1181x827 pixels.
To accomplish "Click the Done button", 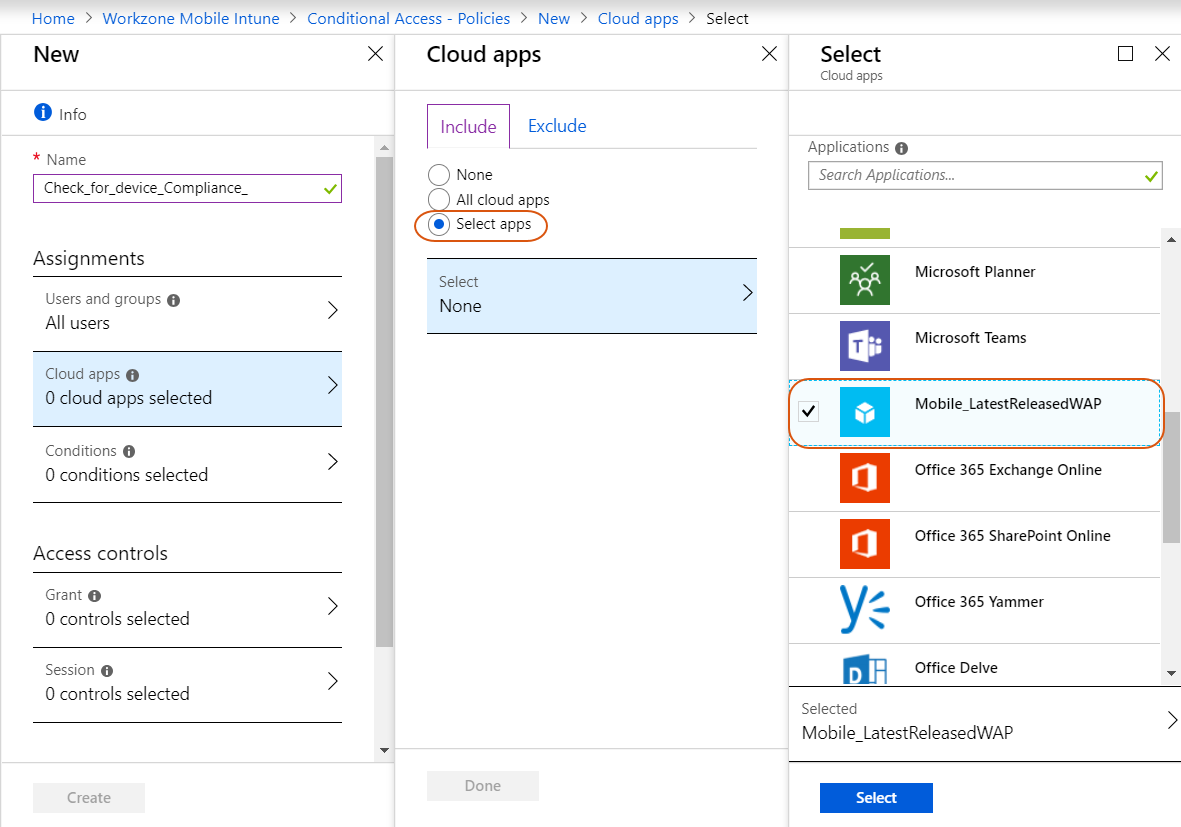I will tap(483, 786).
